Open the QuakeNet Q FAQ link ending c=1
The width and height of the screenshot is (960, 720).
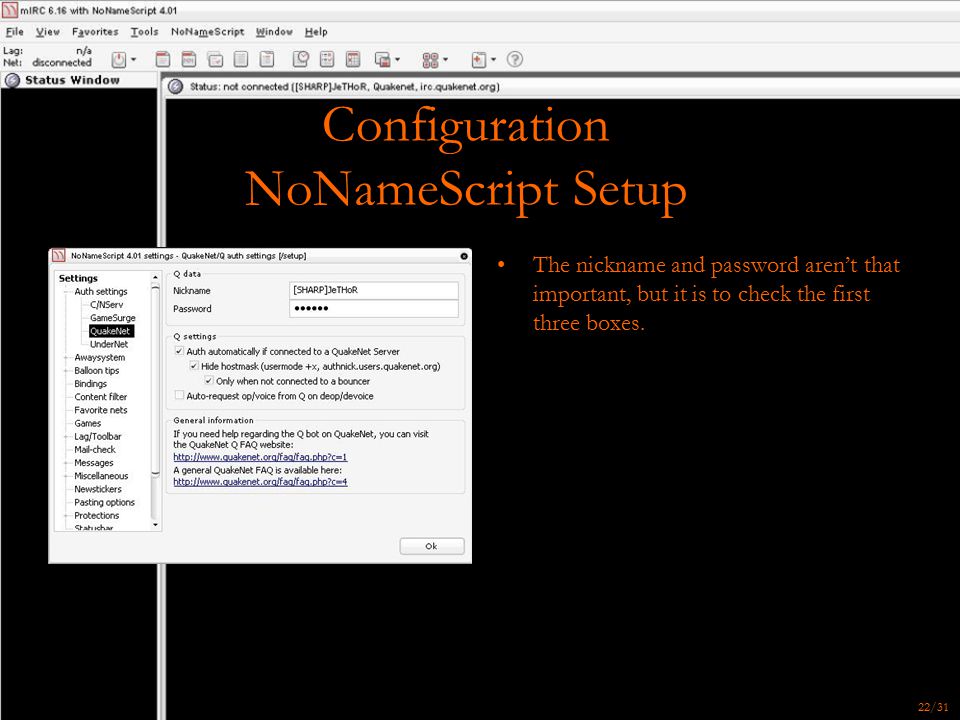pyautogui.click(x=260, y=457)
